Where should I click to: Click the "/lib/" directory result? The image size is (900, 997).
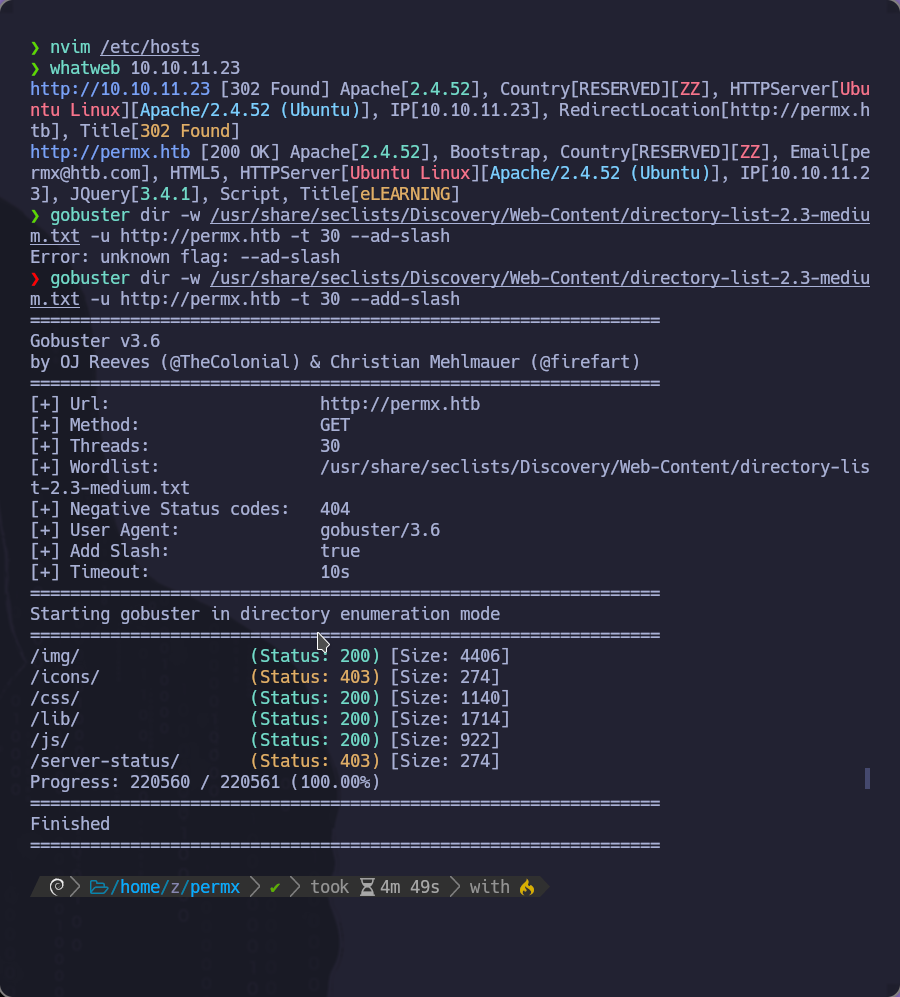(x=55, y=719)
